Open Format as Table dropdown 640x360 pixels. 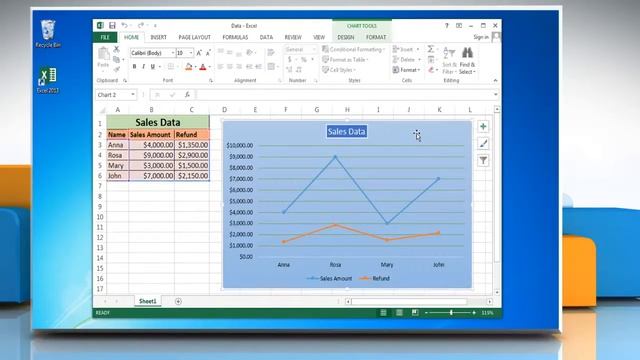(x=345, y=60)
